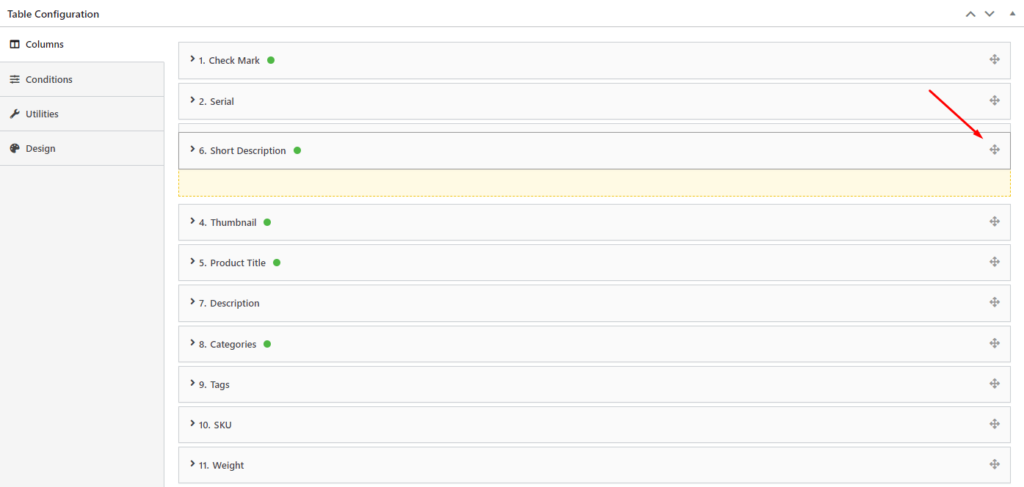Click drag handle for Check Mark row
This screenshot has width=1024, height=487.
(x=994, y=60)
